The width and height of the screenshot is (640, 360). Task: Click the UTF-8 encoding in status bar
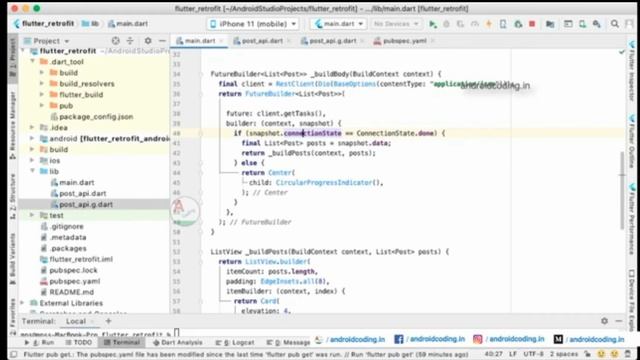[533, 354]
